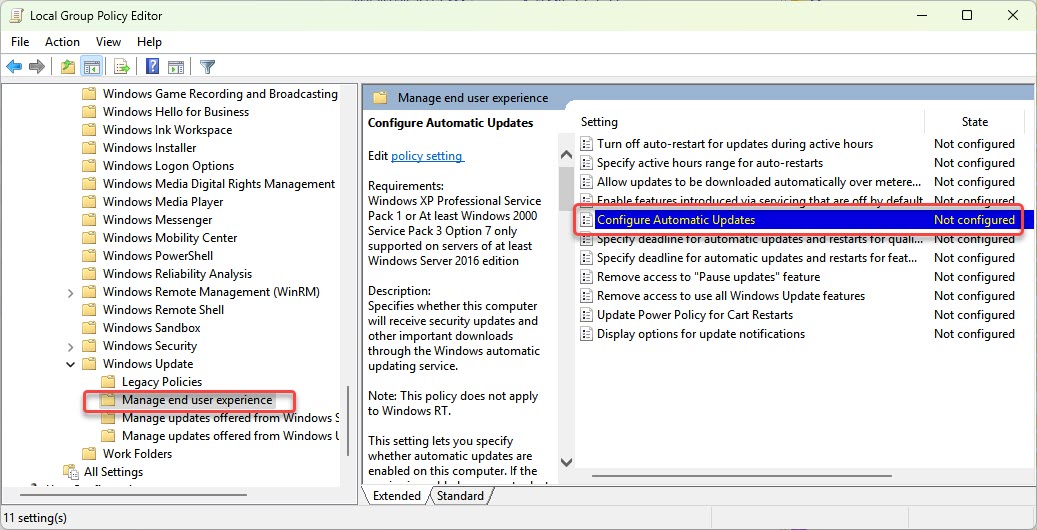The height and width of the screenshot is (530, 1037).
Task: Sort by the State column header
Action: [x=974, y=122]
